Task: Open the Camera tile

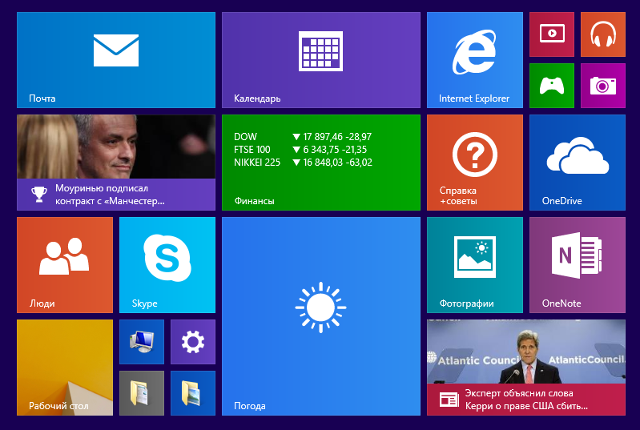Action: pyautogui.click(x=603, y=86)
